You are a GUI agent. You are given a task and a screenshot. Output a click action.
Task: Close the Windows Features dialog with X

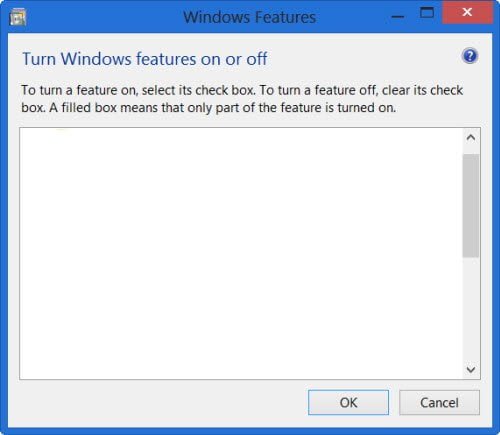[467, 12]
